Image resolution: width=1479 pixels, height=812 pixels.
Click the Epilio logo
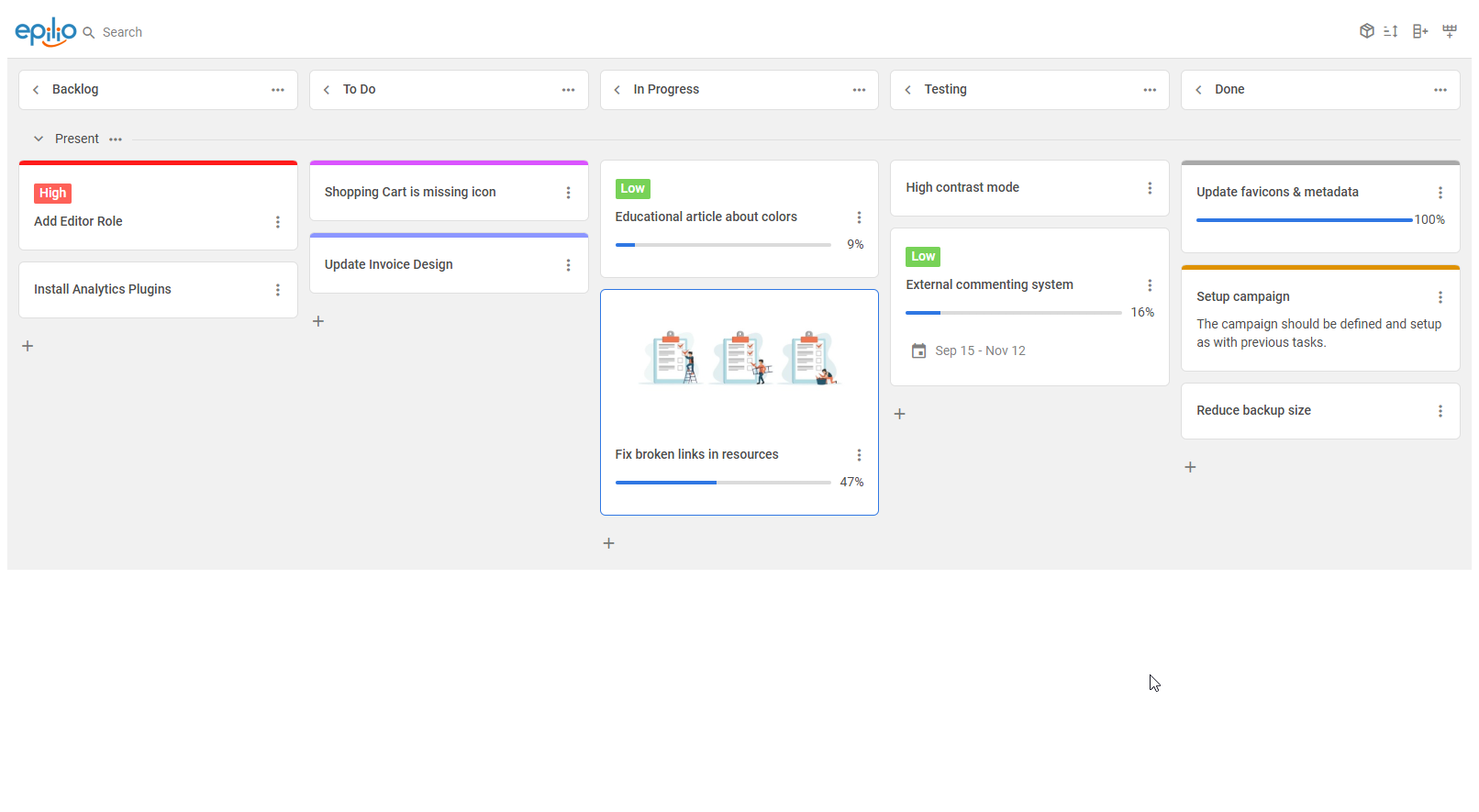pyautogui.click(x=45, y=31)
